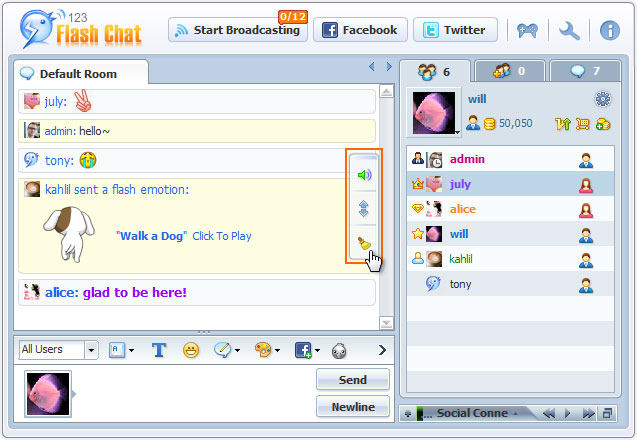Select the user list tab showing 6
Viewport: 637px width, 440px height.
coord(434,72)
